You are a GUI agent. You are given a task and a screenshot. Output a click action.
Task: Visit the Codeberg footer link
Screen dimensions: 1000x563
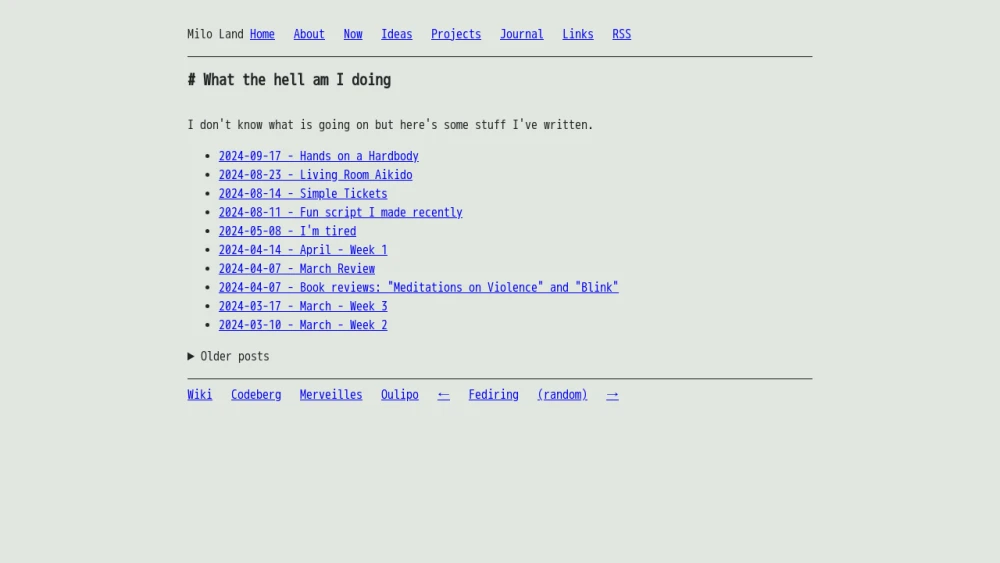coord(256,395)
